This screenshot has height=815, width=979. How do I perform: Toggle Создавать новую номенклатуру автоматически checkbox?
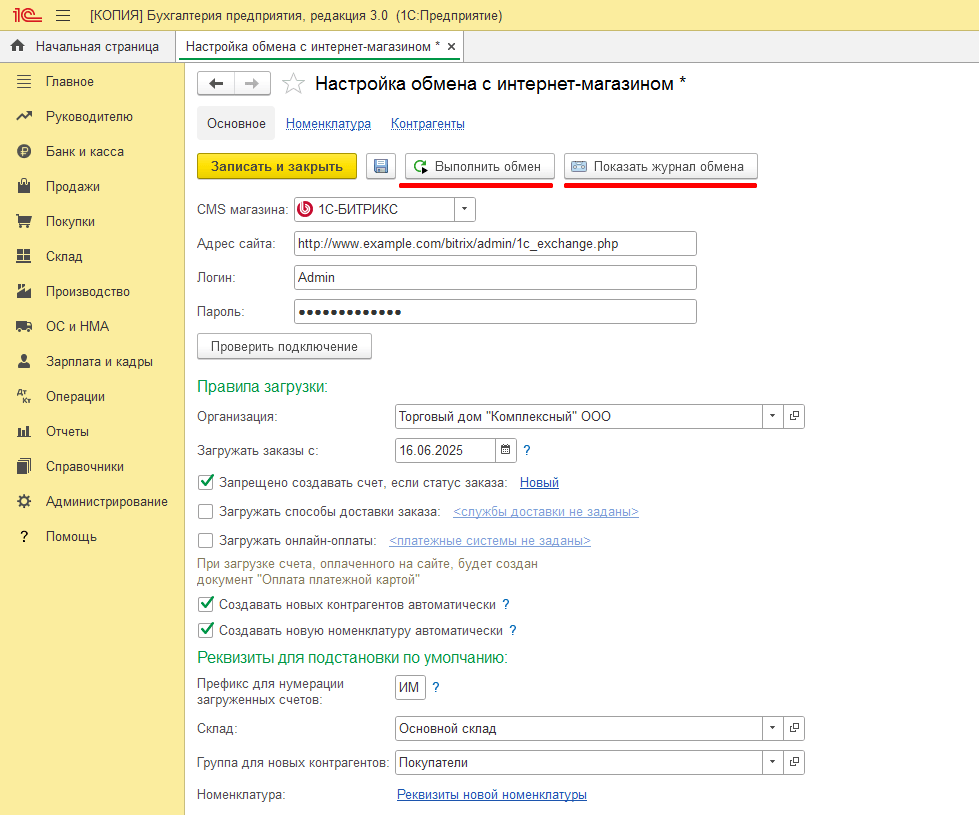point(205,630)
